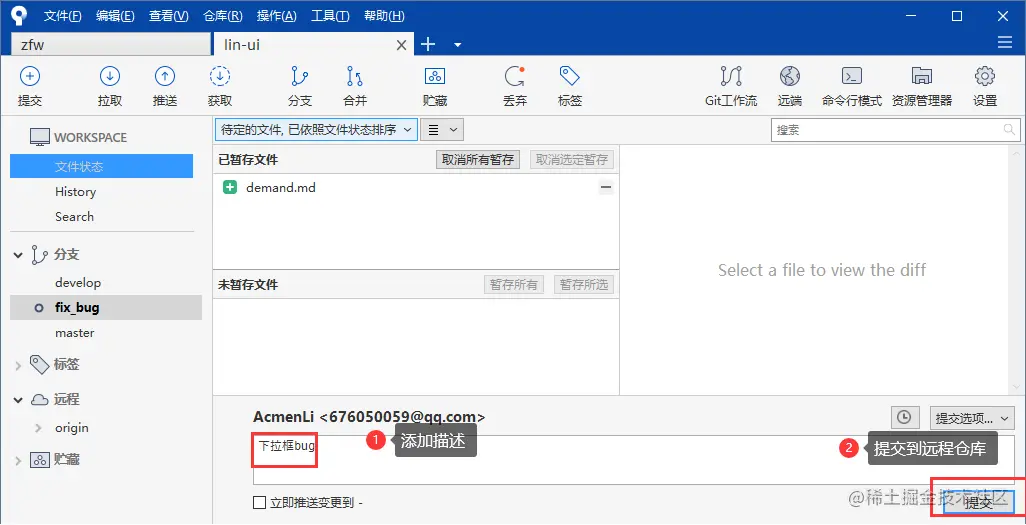1026x525 pixels.
Task: Click the green added-file icon of demand.md
Action: (x=230, y=188)
